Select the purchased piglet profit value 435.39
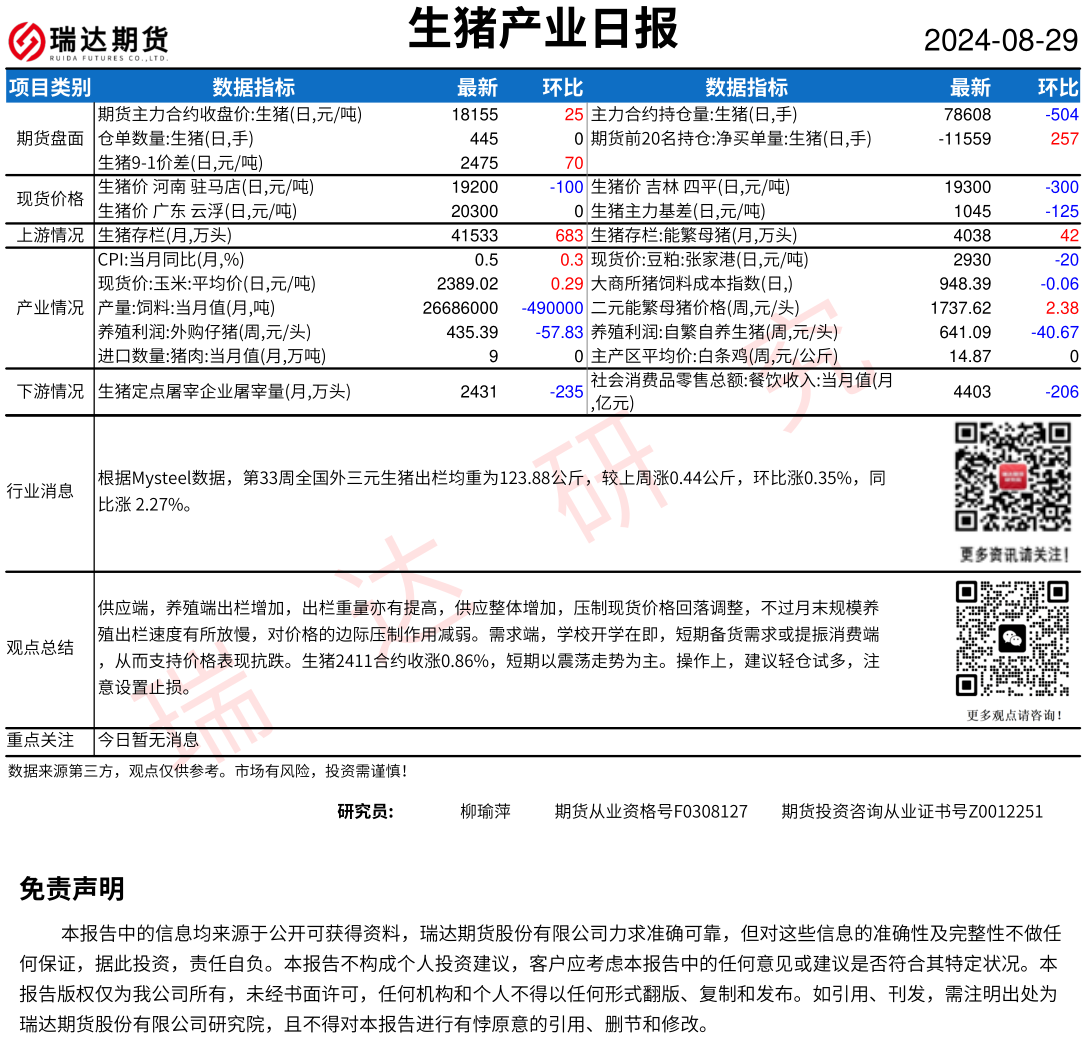The image size is (1086, 1037). pos(472,333)
